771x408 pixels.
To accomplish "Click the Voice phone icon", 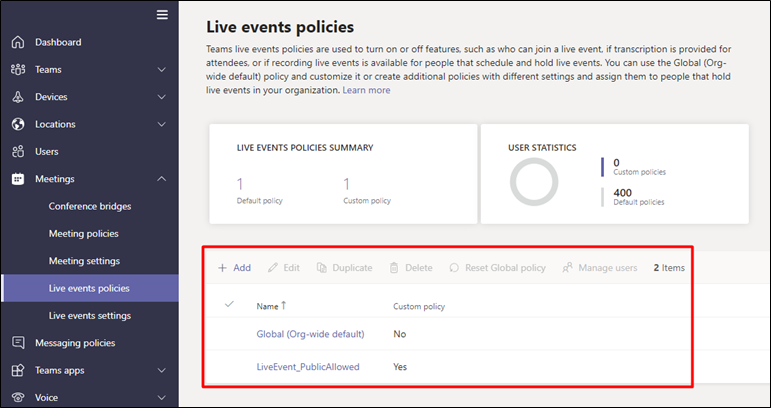I will (x=18, y=397).
